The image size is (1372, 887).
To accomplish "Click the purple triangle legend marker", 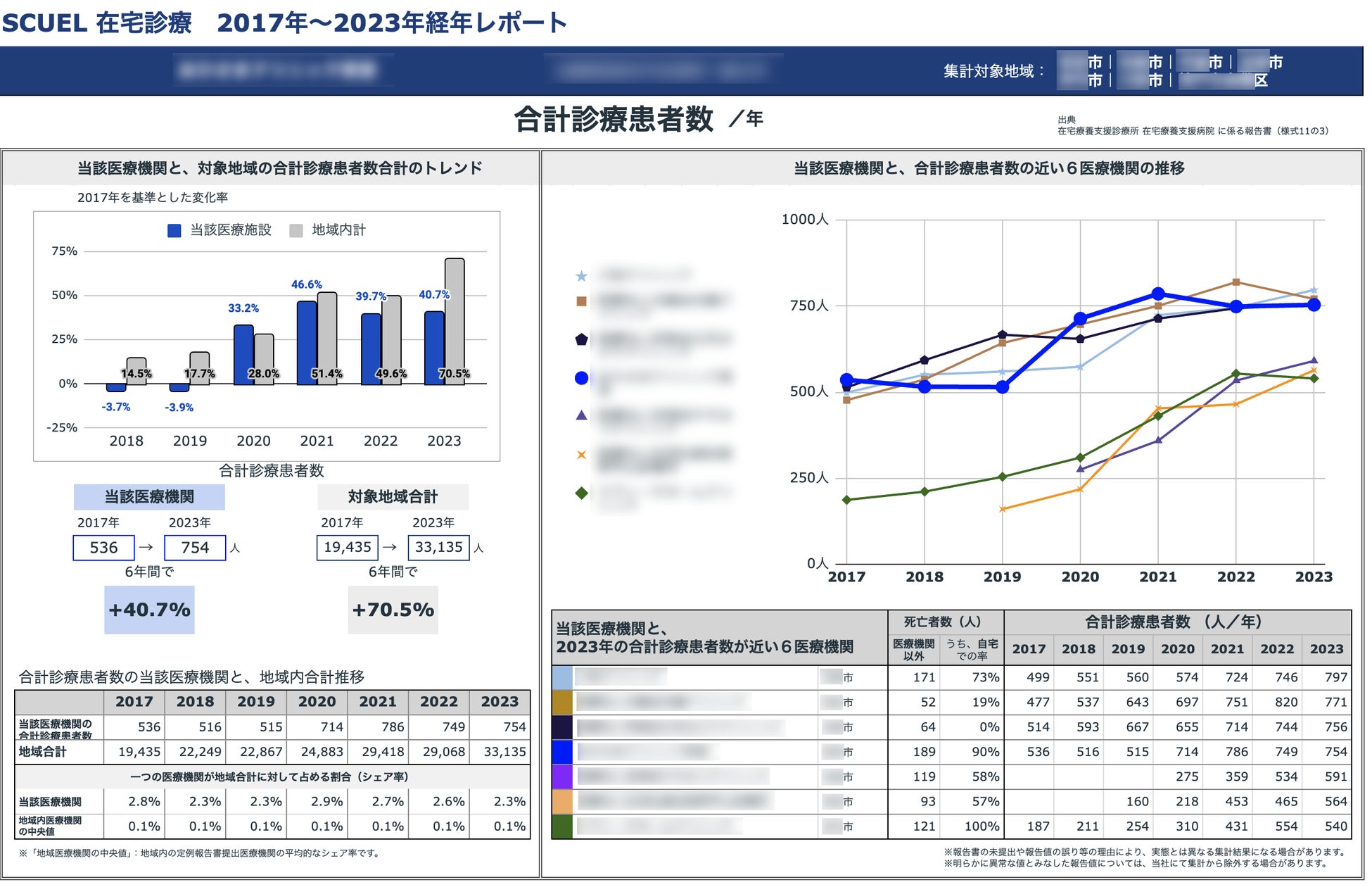I will pyautogui.click(x=581, y=415).
